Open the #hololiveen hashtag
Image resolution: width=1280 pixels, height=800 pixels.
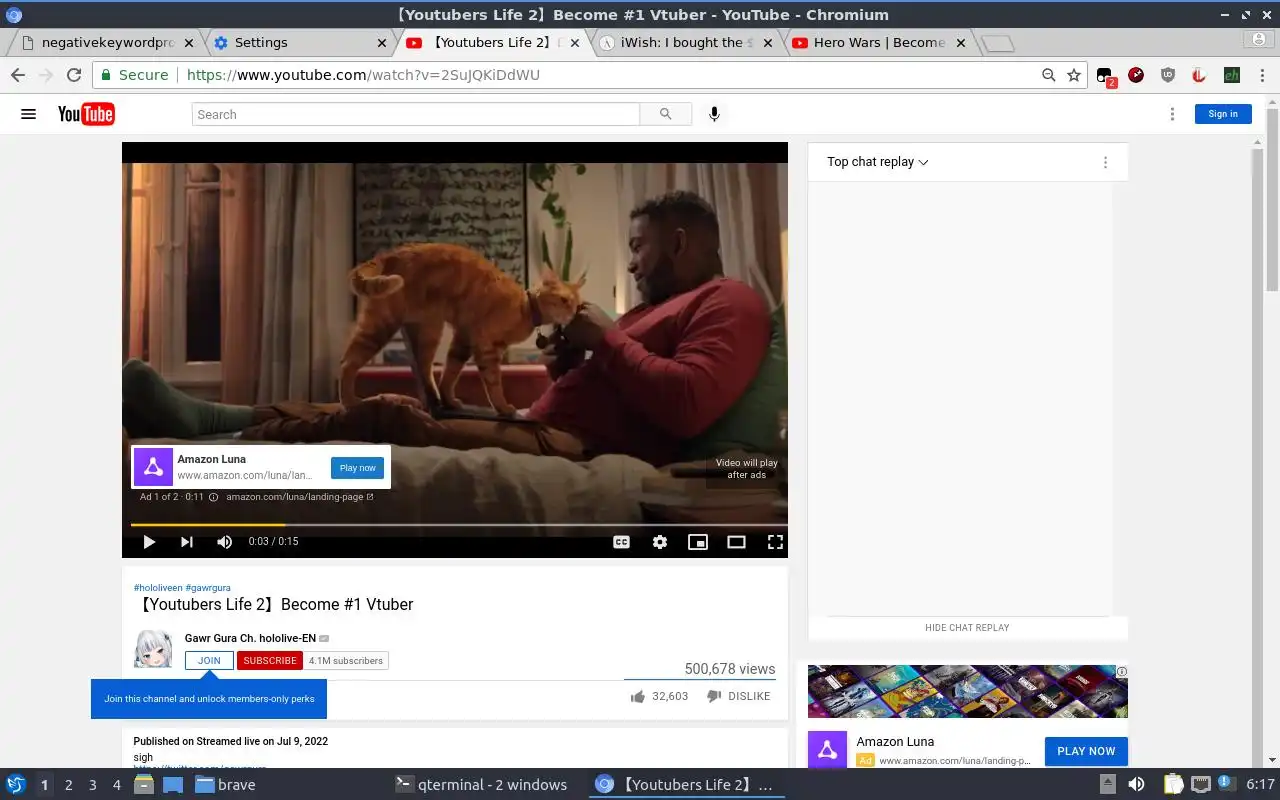[158, 588]
